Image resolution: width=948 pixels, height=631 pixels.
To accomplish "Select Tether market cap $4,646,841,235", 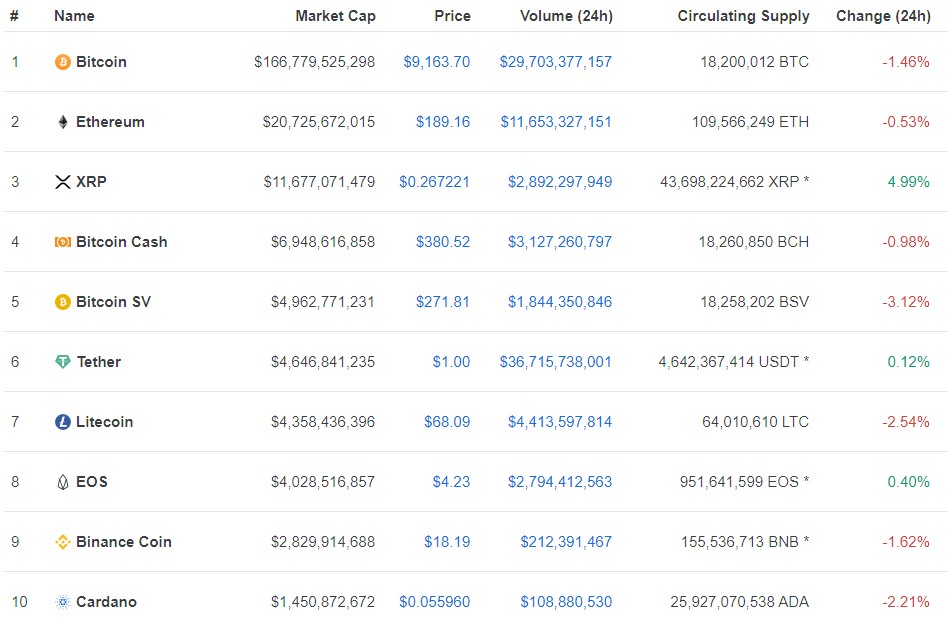I will point(323,361).
